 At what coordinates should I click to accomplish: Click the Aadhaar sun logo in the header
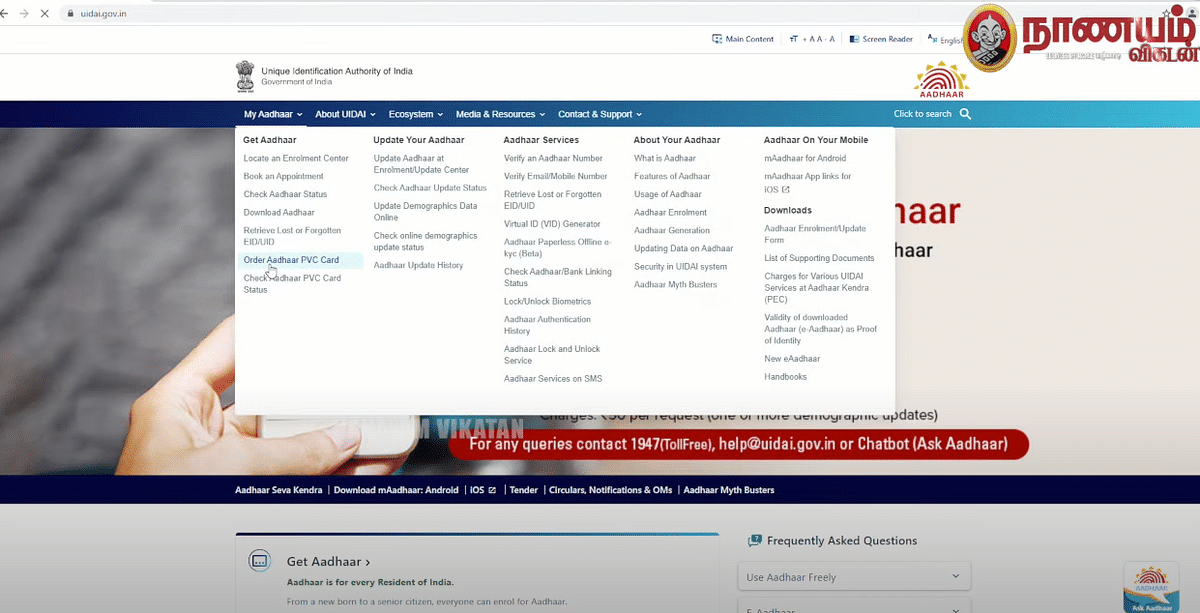click(942, 80)
